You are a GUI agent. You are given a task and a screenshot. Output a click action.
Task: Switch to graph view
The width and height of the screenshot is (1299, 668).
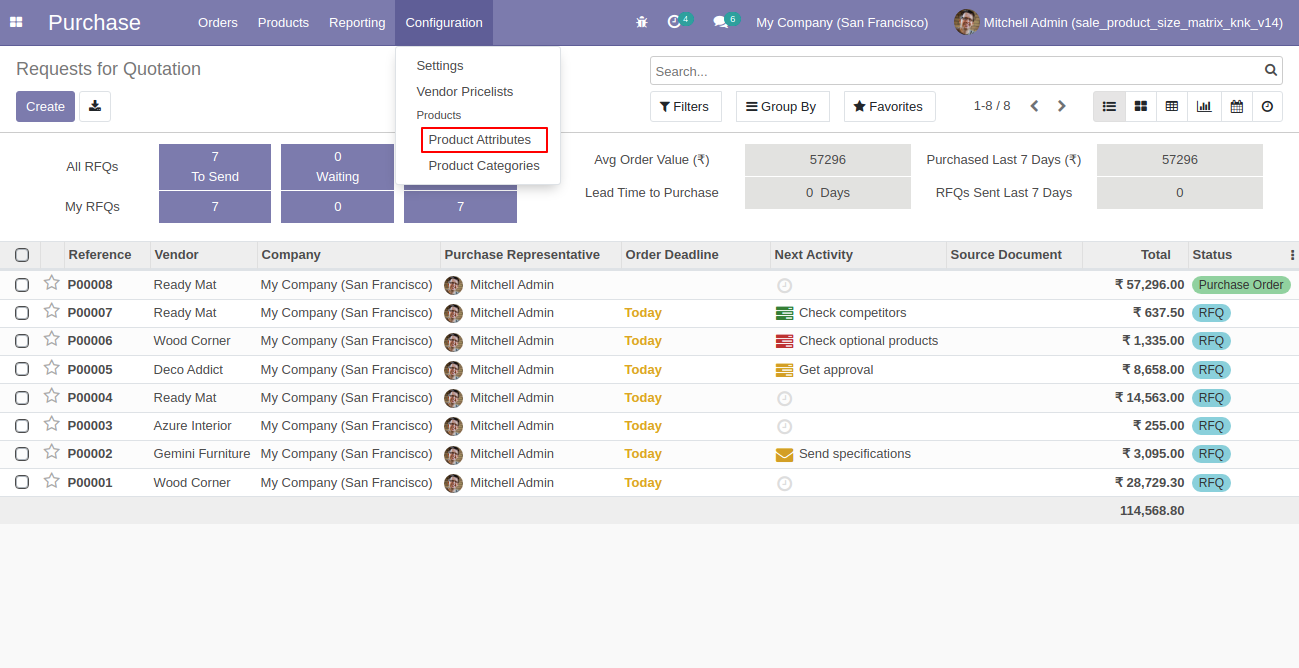pyautogui.click(x=1204, y=106)
